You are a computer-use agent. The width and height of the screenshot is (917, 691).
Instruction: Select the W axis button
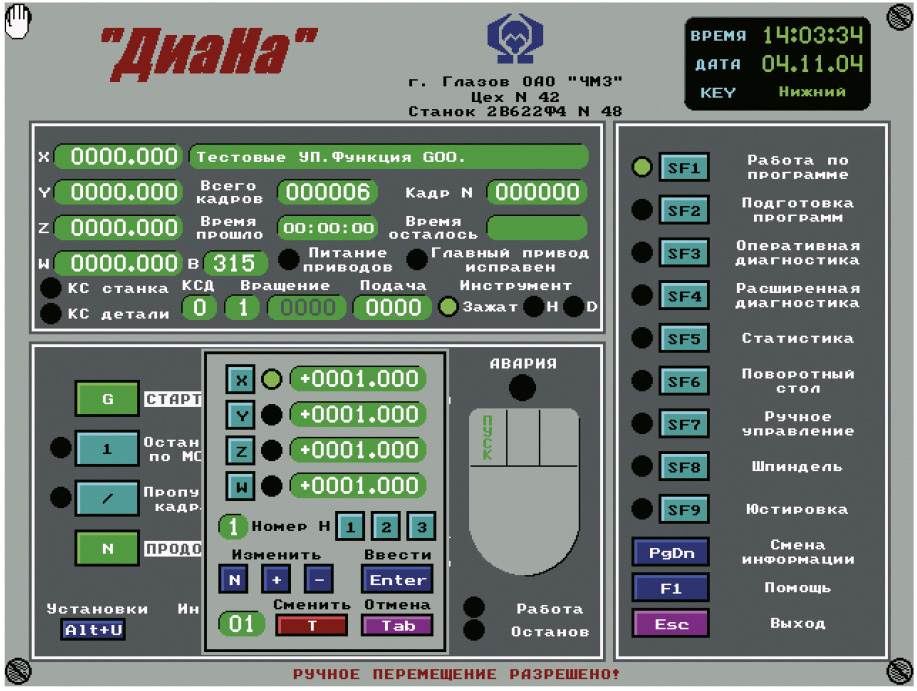click(x=240, y=486)
